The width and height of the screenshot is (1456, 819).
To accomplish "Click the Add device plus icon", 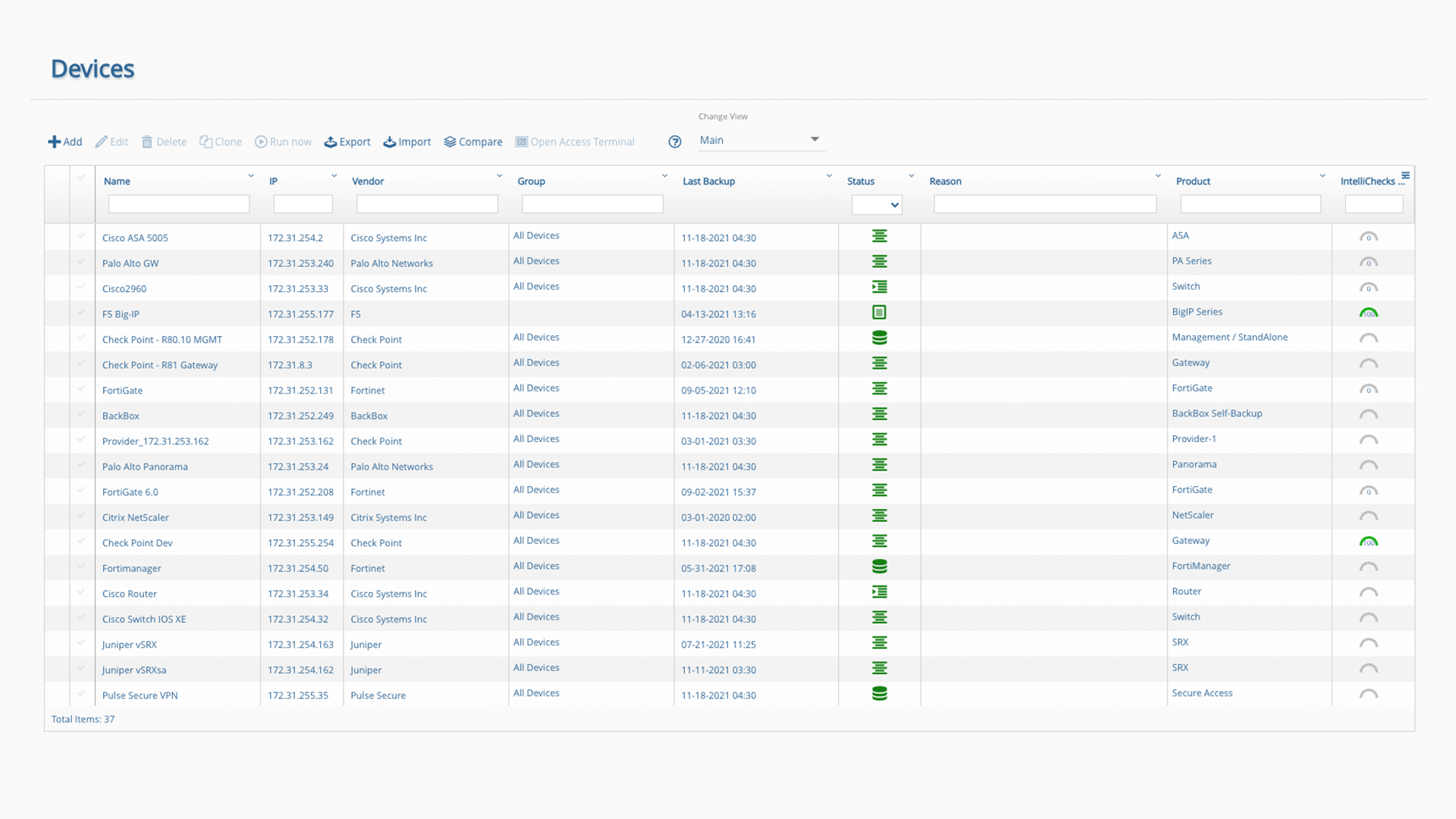I will click(54, 142).
